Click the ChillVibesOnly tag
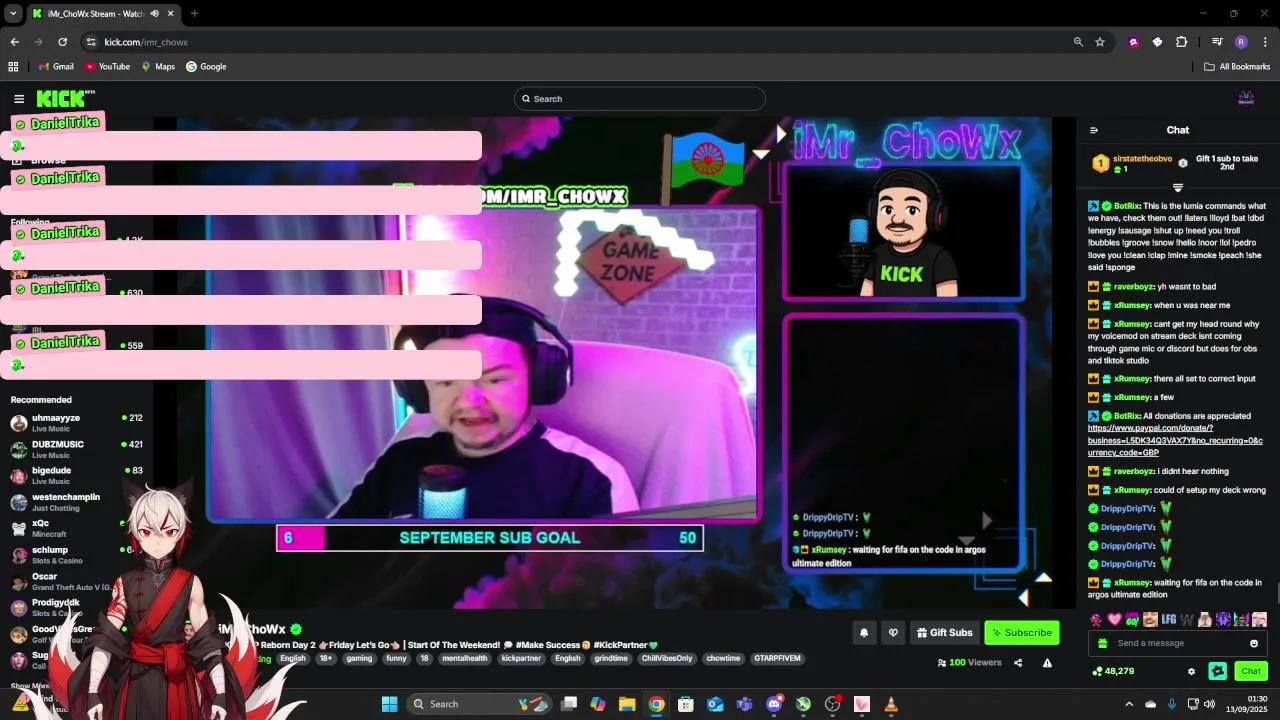Viewport: 1280px width, 720px height. click(667, 659)
